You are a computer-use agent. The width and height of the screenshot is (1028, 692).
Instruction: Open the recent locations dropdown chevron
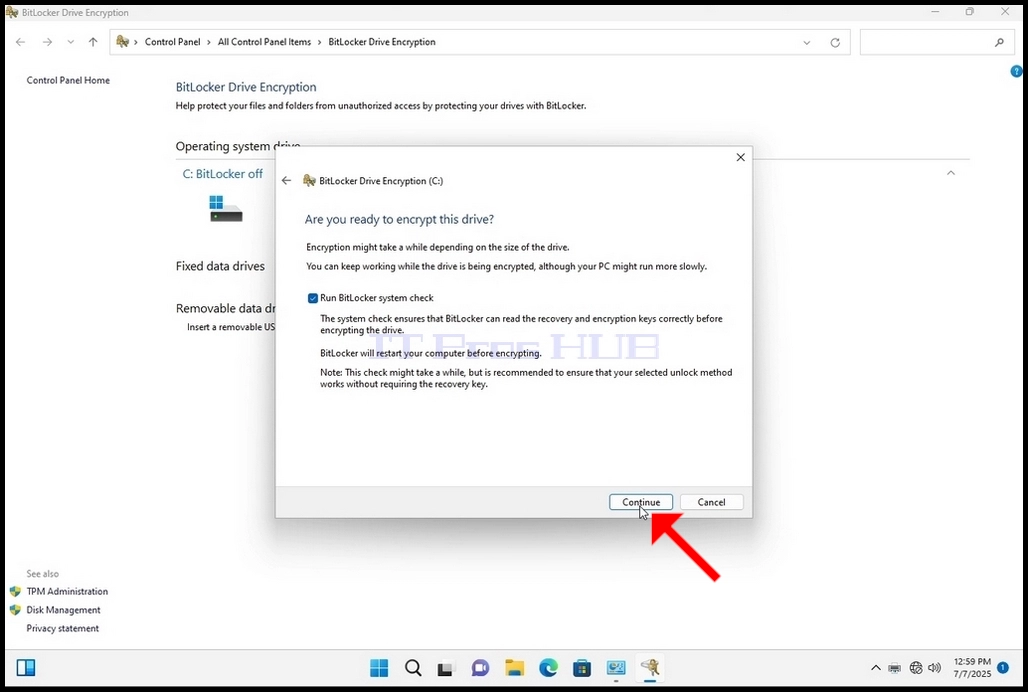pos(70,42)
